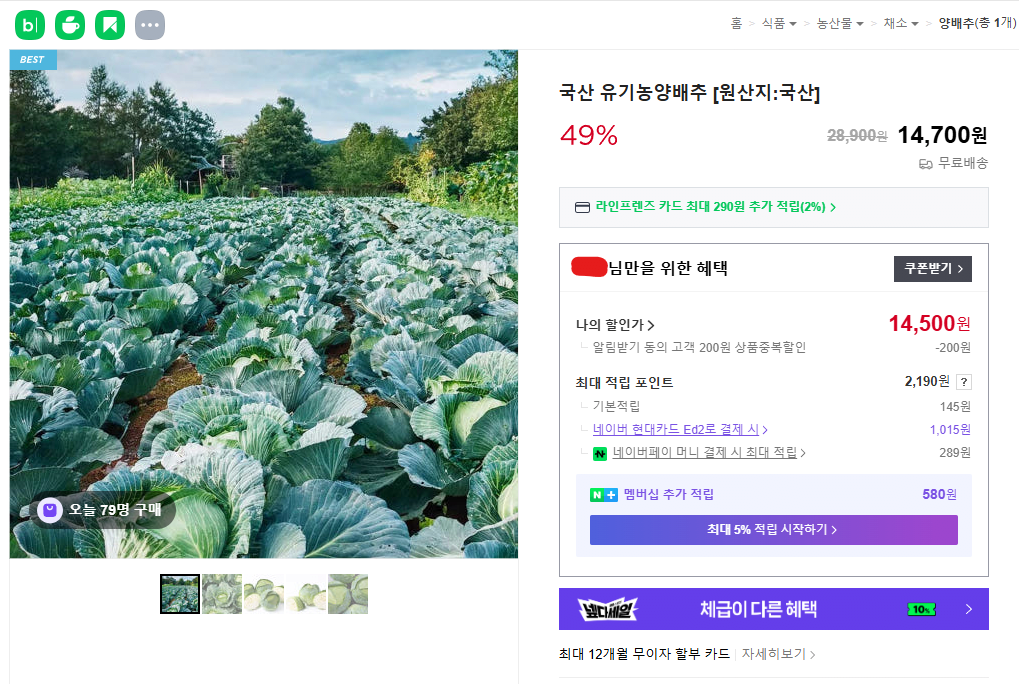1019x684 pixels.
Task: Click the Naver Pay N icon
Action: (x=600, y=453)
